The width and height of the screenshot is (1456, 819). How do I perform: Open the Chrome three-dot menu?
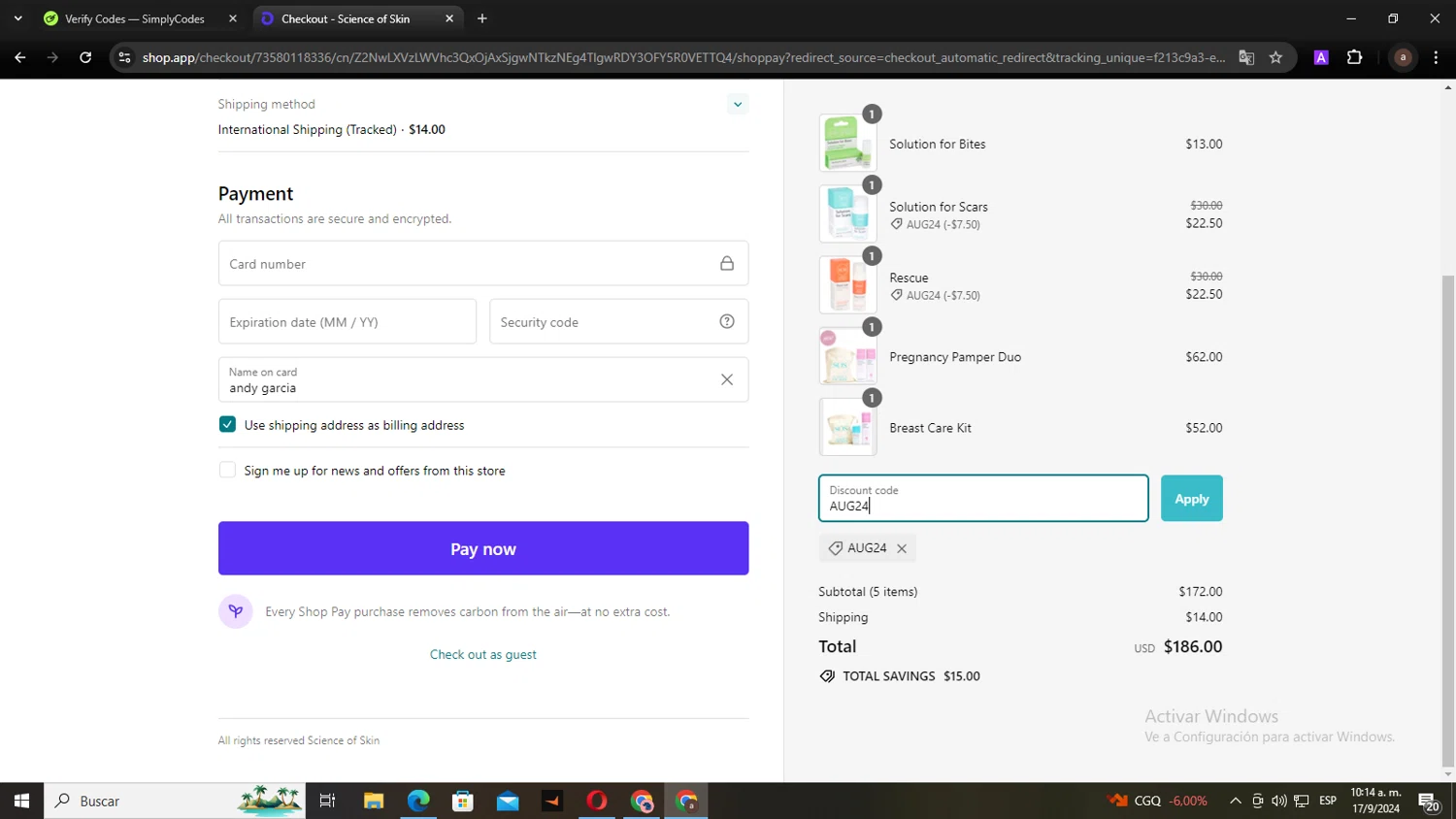[x=1436, y=57]
